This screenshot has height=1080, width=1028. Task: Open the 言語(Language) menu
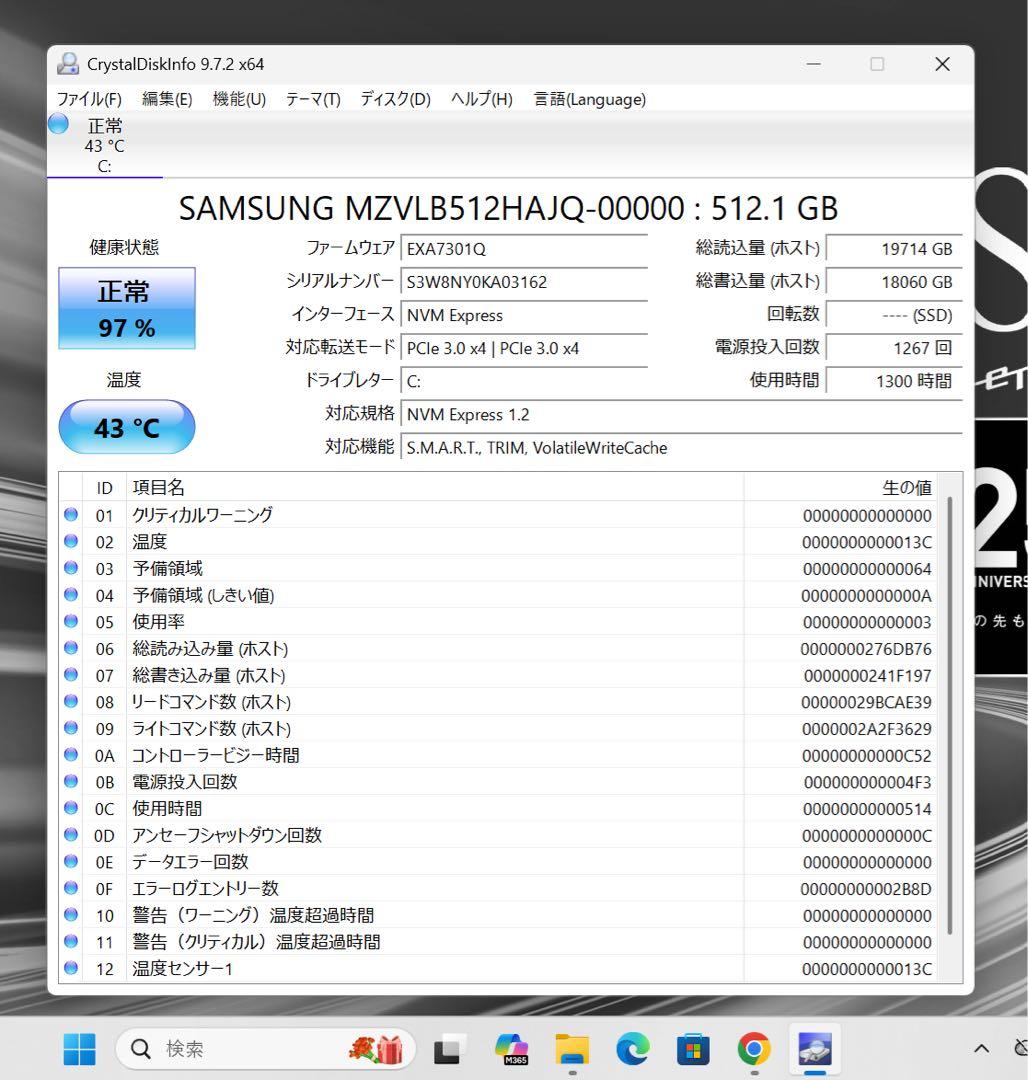coord(589,99)
